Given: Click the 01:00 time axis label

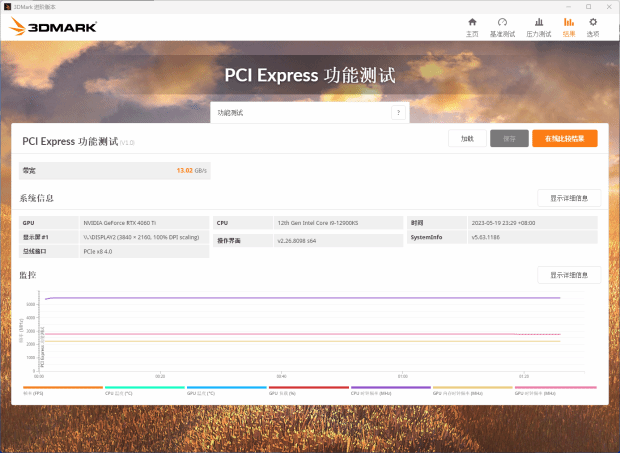Looking at the screenshot, I should [403, 376].
